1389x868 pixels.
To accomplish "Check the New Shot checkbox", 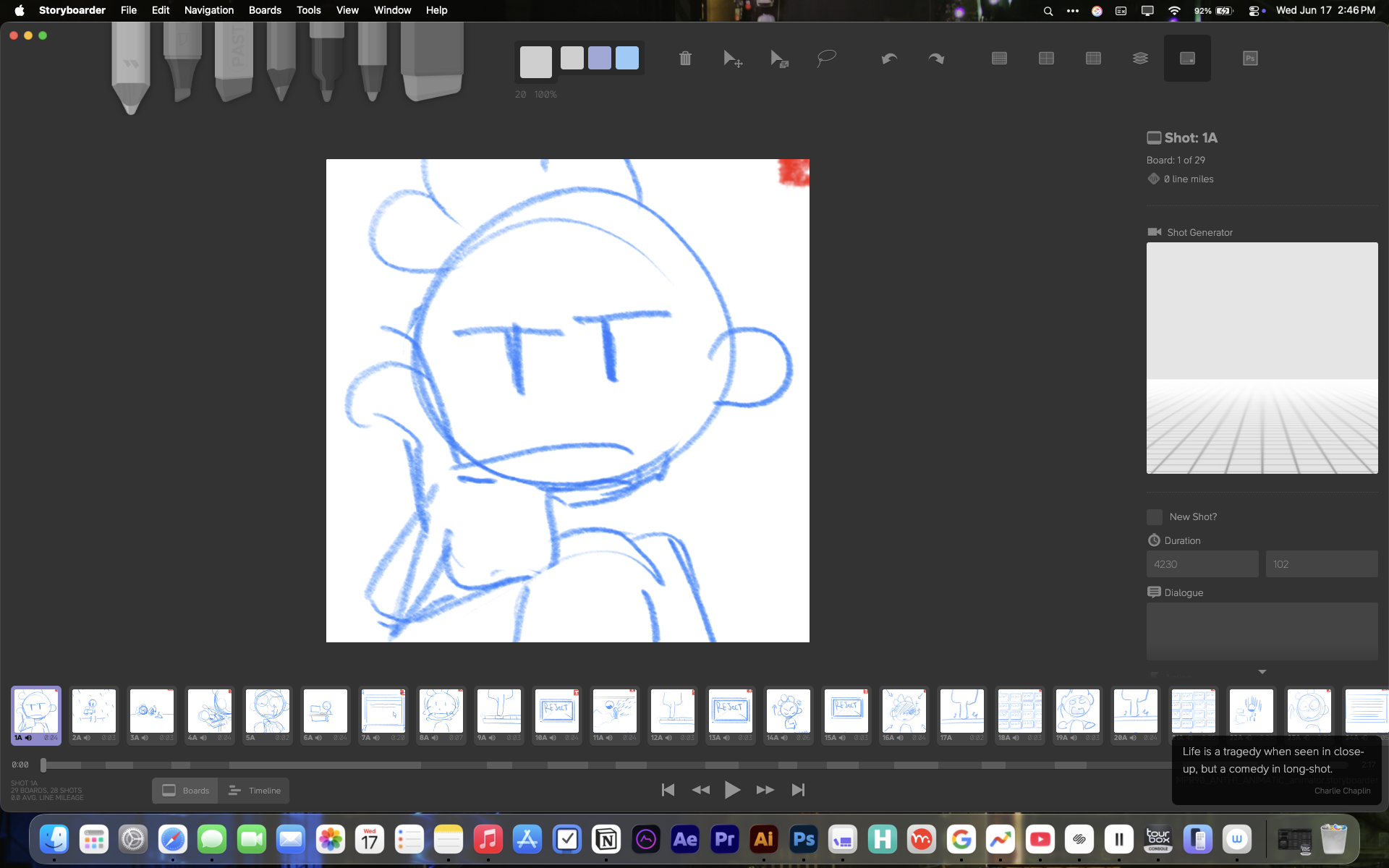I will [1155, 517].
